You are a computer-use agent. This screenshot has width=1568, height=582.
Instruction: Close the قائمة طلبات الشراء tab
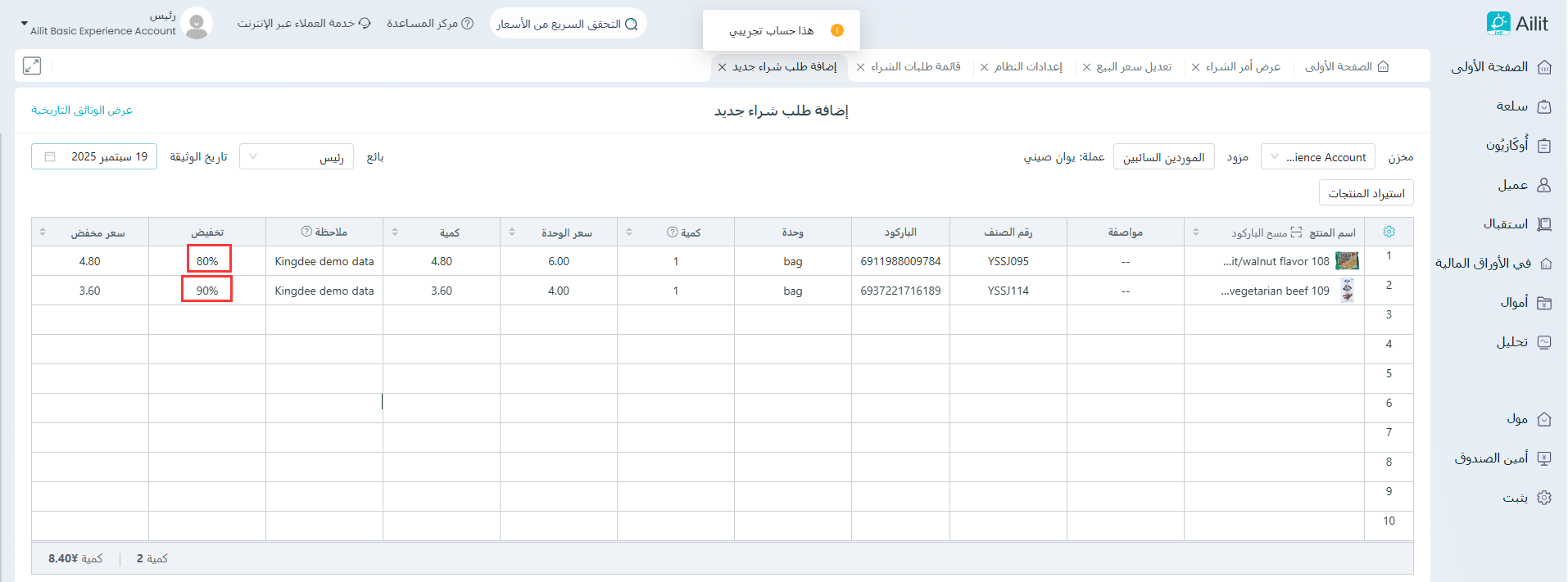pos(860,67)
